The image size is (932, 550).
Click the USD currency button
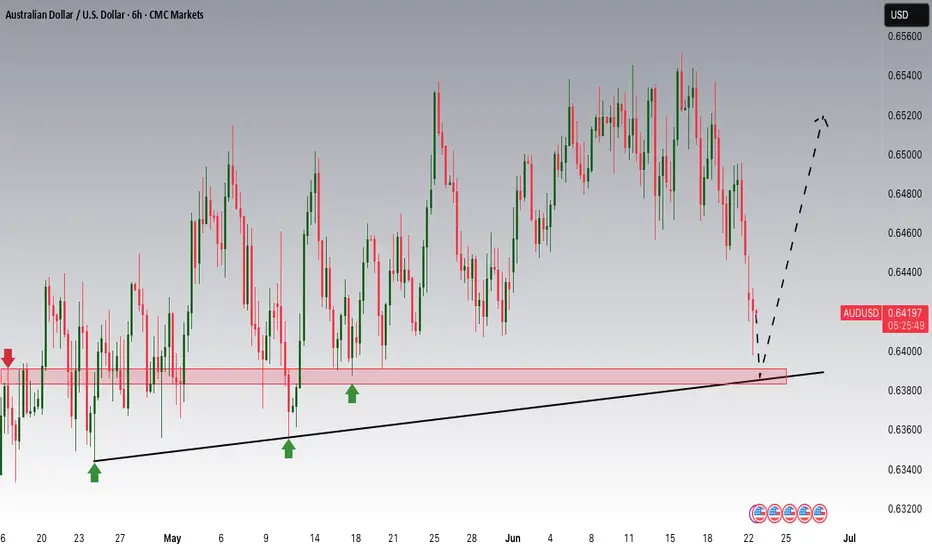pyautogui.click(x=905, y=15)
